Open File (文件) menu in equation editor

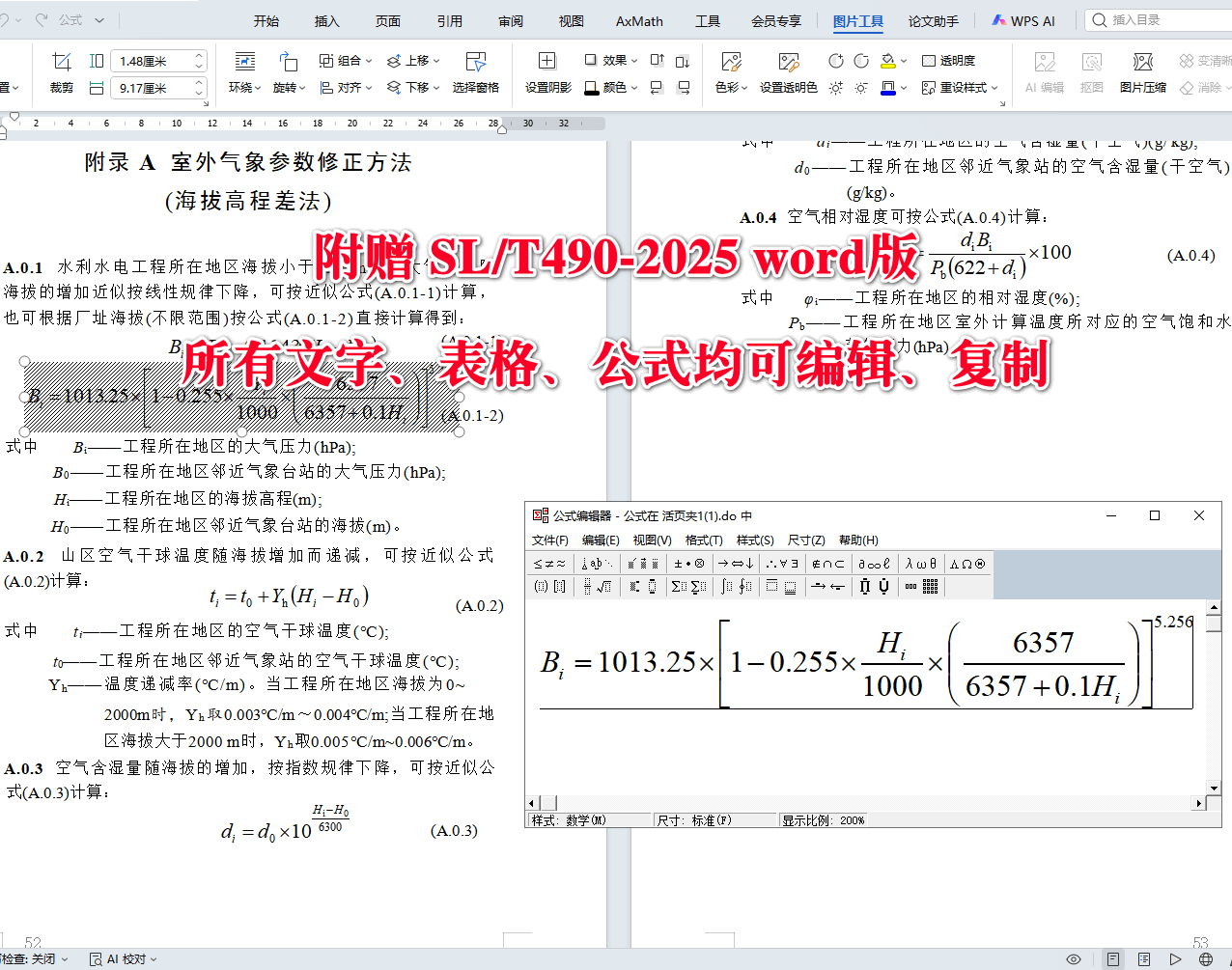[550, 540]
